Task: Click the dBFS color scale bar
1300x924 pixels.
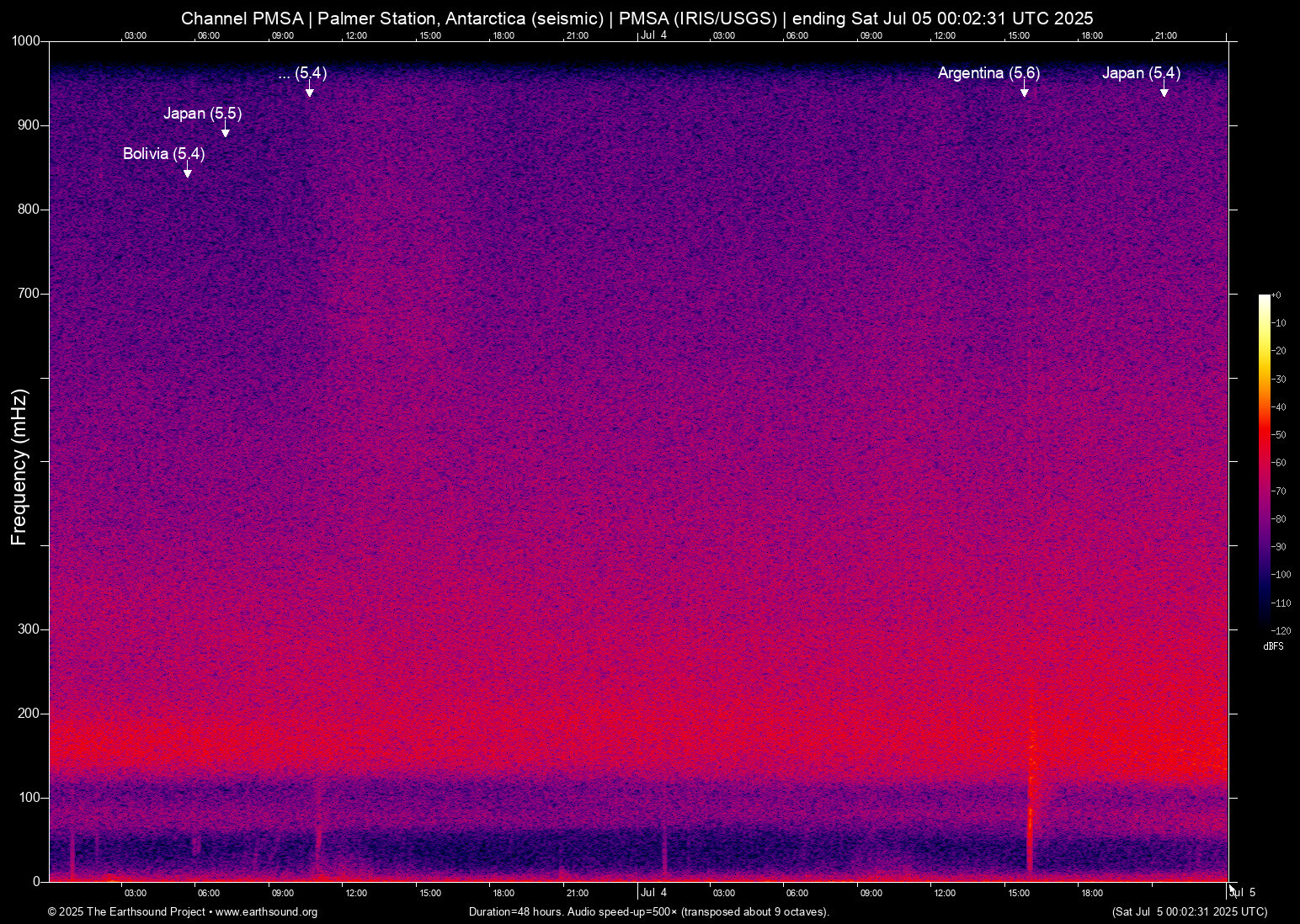Action: [1265, 461]
